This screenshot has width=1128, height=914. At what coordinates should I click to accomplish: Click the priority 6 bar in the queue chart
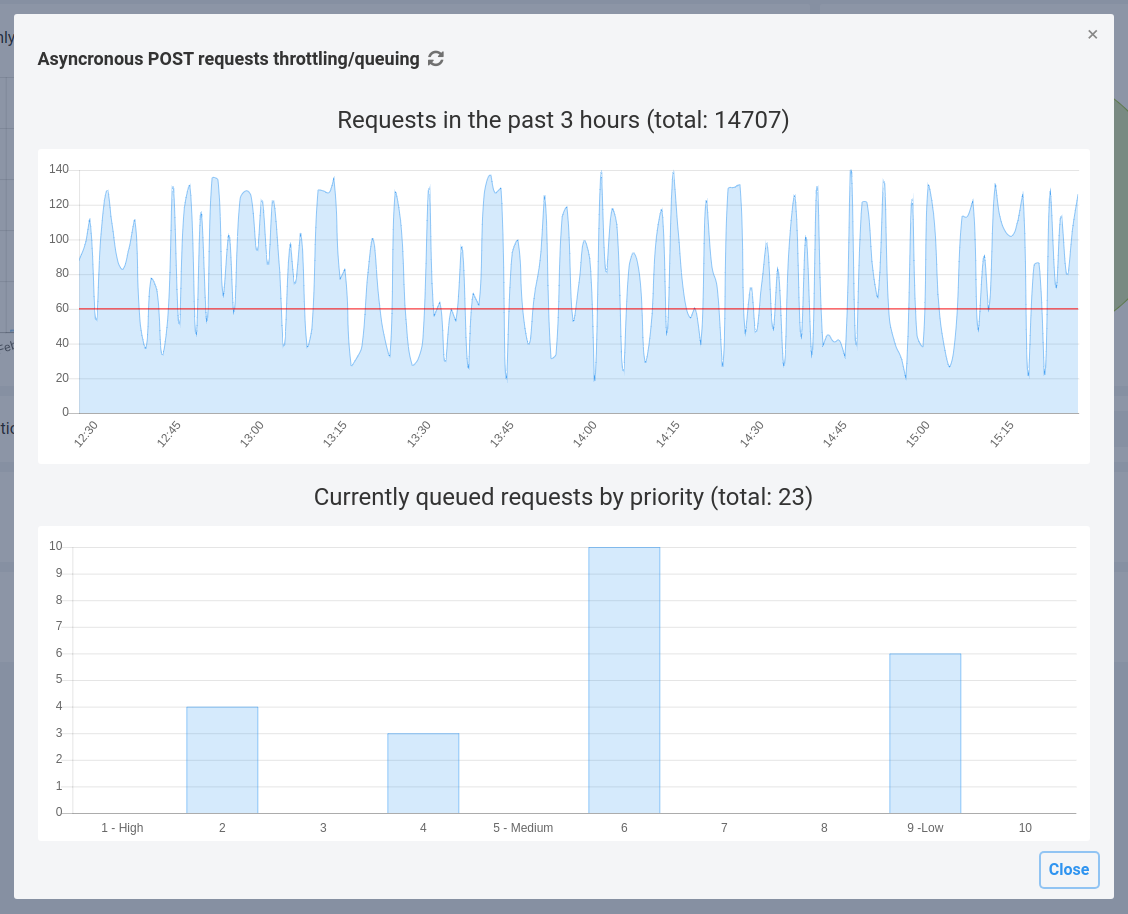click(624, 680)
